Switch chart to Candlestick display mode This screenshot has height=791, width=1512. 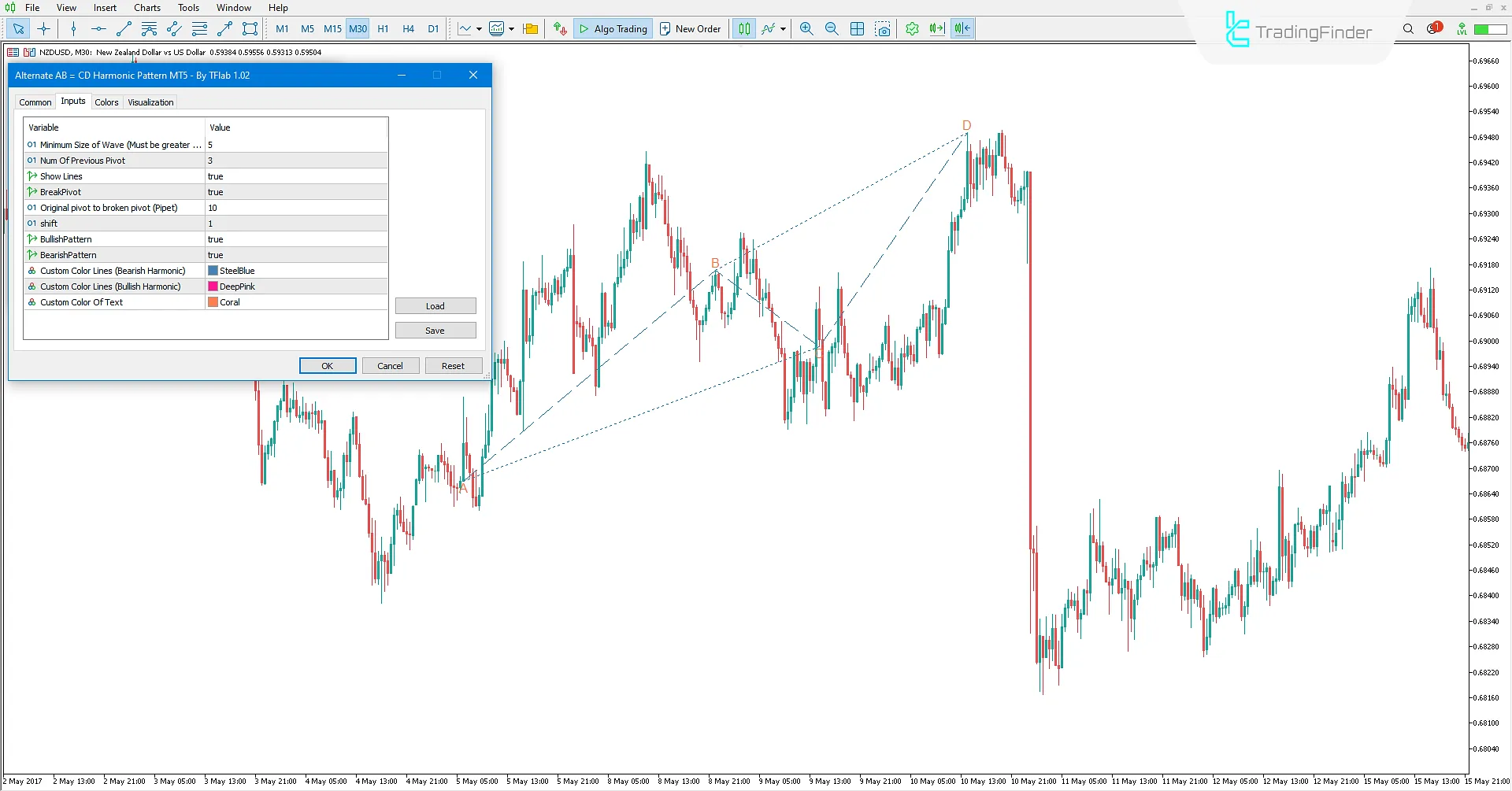743,28
